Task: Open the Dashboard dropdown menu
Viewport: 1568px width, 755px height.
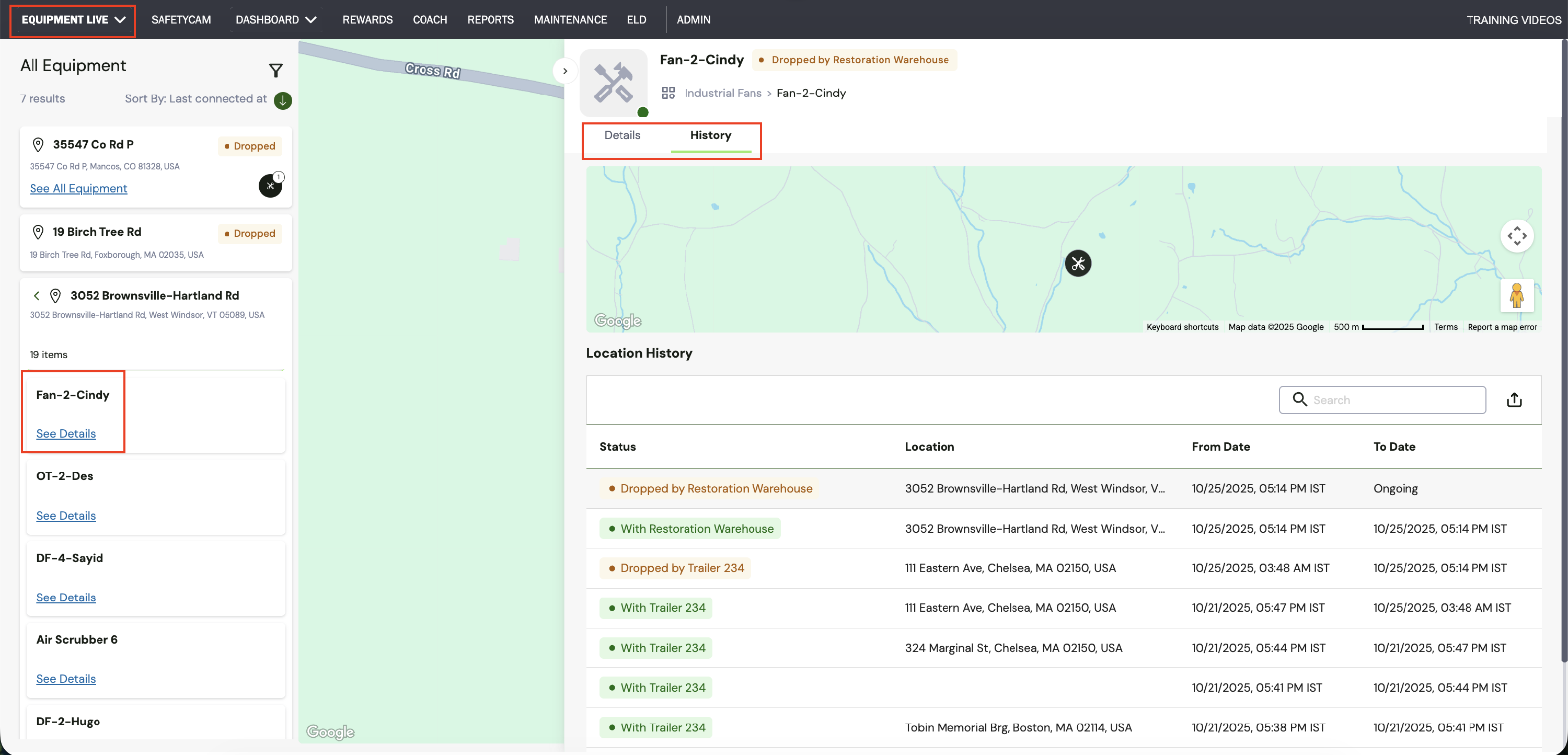Action: 276,20
